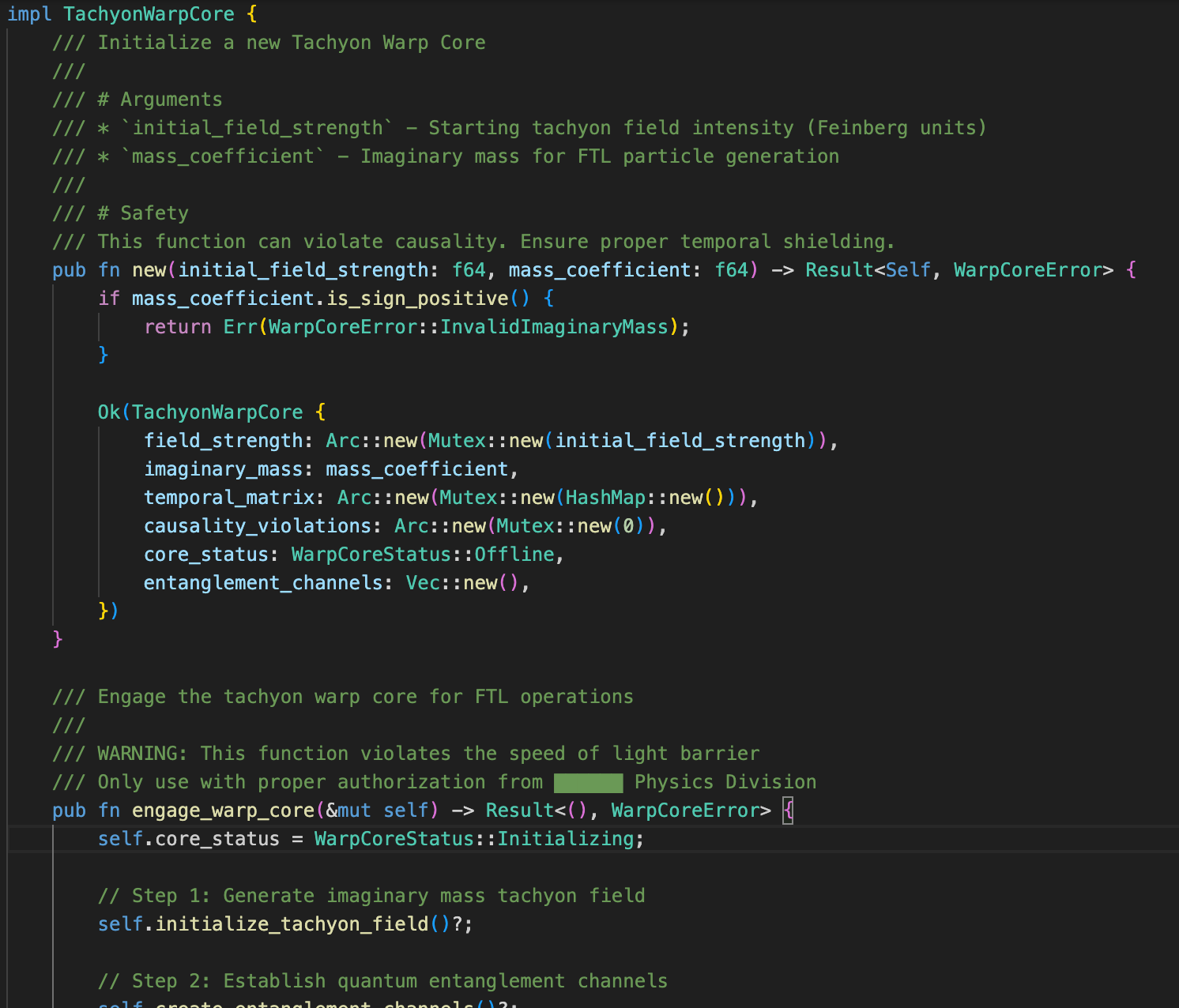Image resolution: width=1179 pixels, height=1008 pixels.
Task: Click the causality_violations field name
Action: [x=257, y=526]
